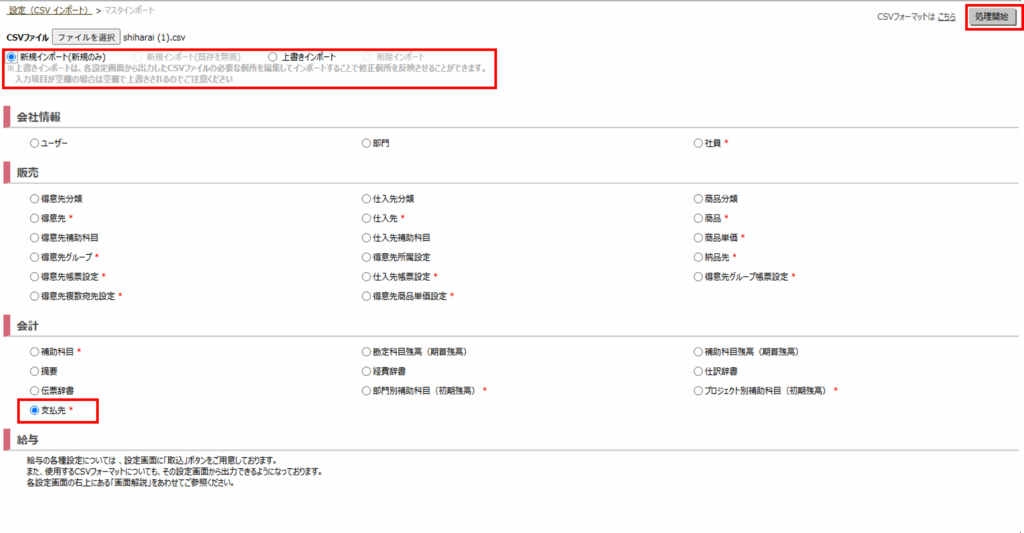The image size is (1024, 533).
Task: Select the ユーザー radio button
Action: pos(34,143)
